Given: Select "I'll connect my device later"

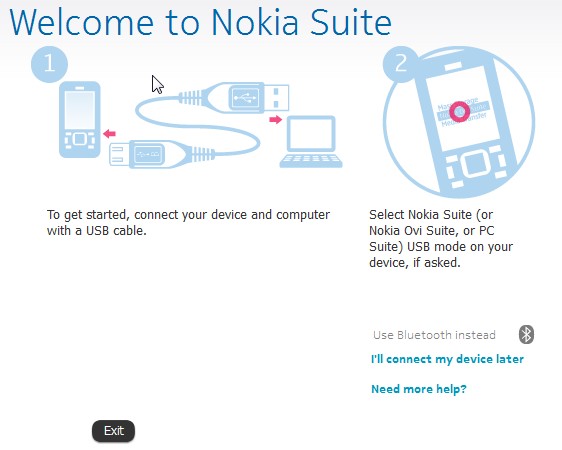Looking at the screenshot, I should 447,359.
